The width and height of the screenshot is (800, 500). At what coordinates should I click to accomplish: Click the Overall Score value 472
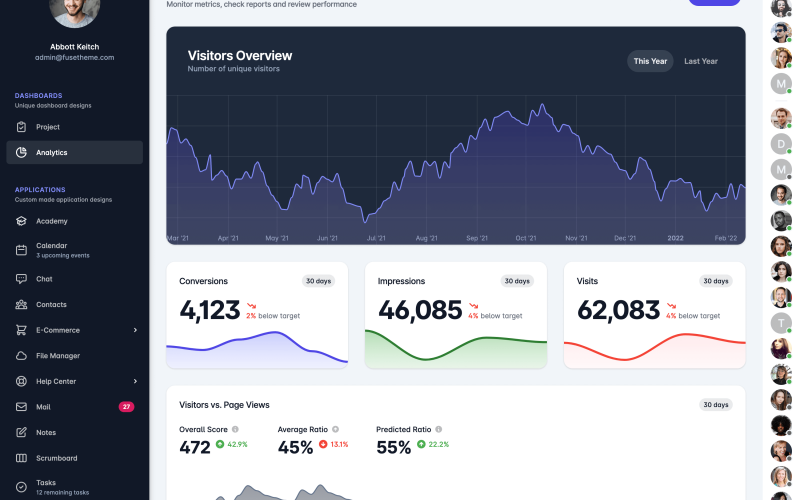pos(194,447)
